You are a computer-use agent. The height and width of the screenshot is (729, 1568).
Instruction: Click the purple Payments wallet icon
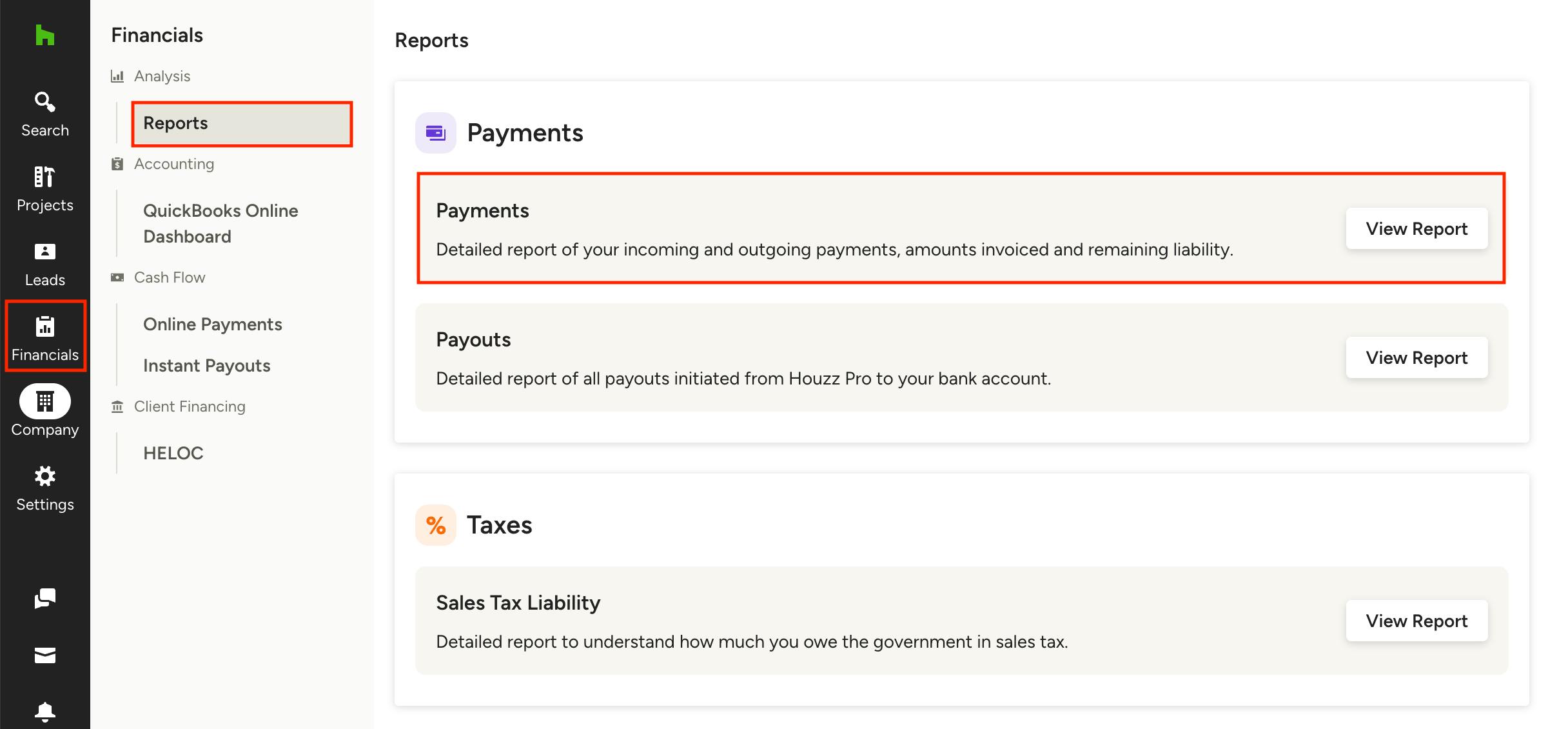coord(436,133)
